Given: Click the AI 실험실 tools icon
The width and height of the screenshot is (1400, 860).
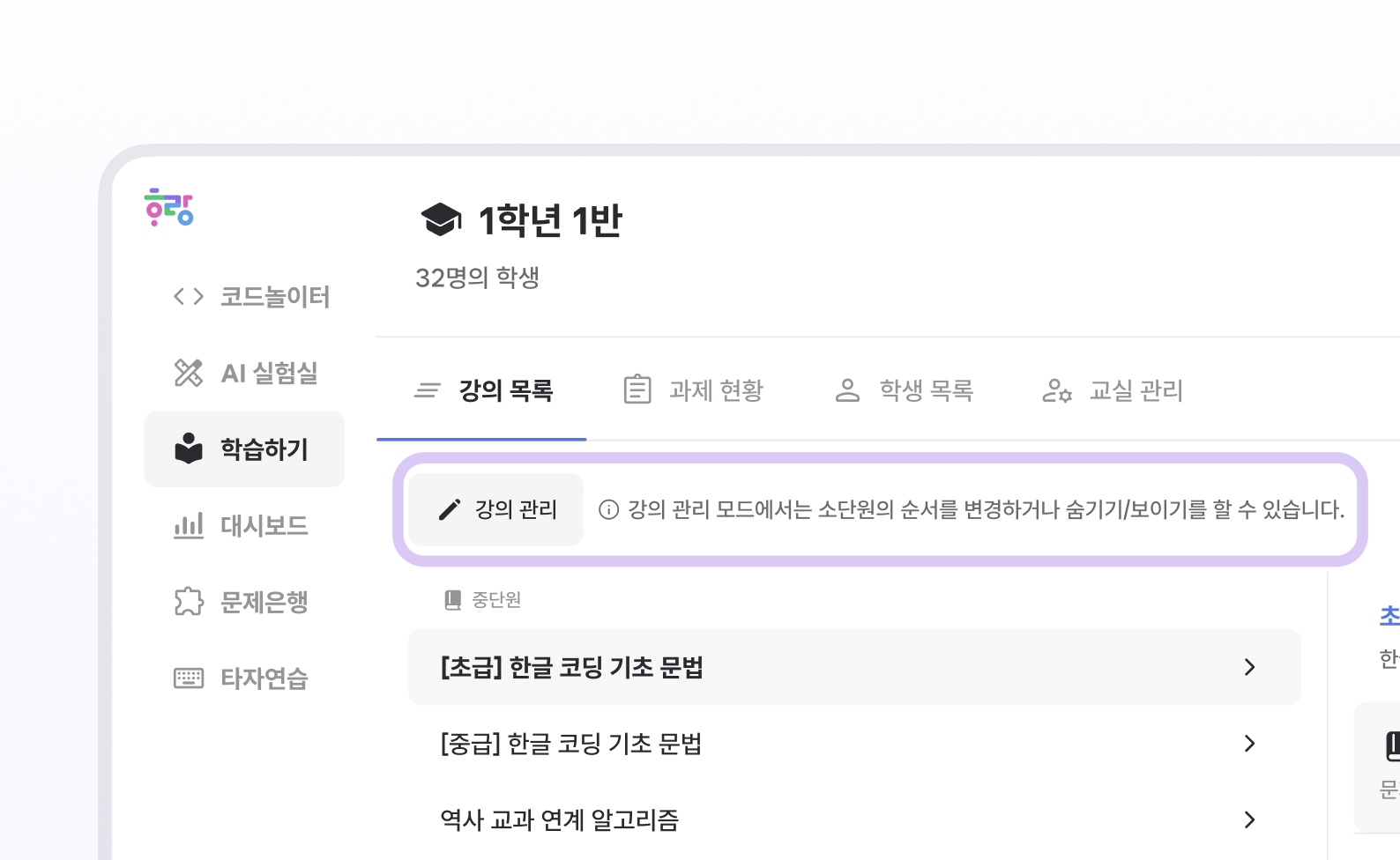Looking at the screenshot, I should (x=189, y=373).
